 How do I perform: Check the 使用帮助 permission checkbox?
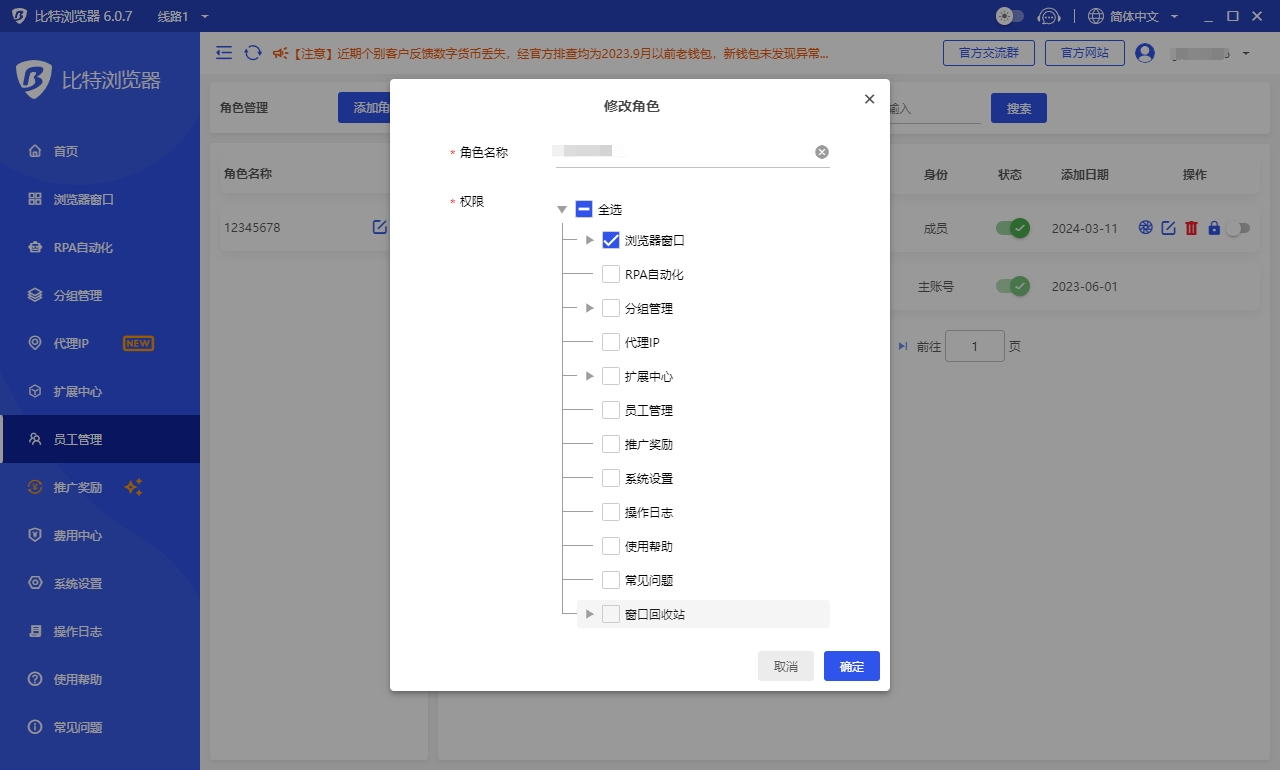[611, 546]
